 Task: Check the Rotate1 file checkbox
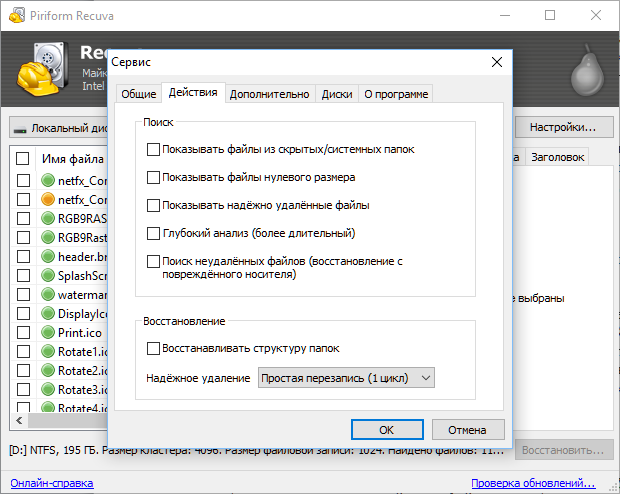coord(23,351)
